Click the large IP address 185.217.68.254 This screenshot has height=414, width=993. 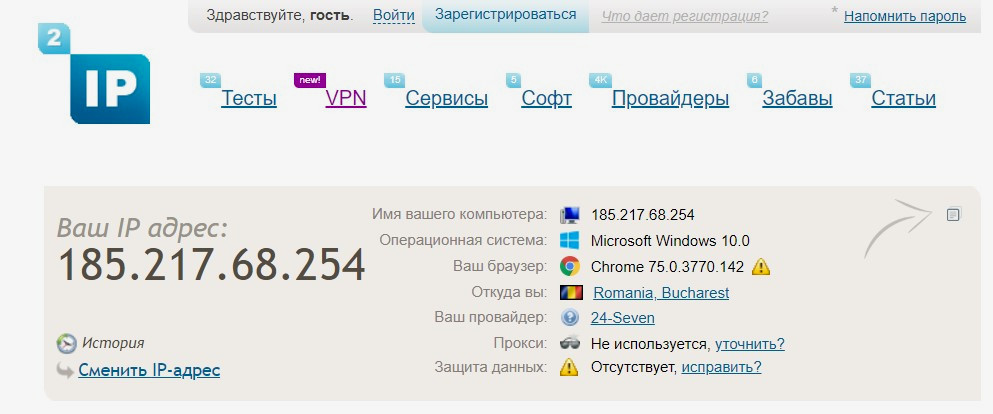click(212, 265)
